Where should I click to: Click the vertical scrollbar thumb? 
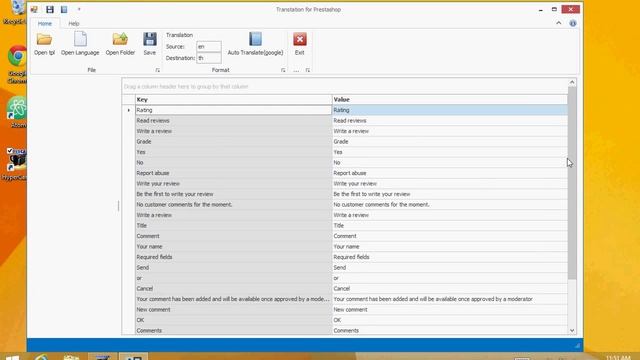tap(572, 183)
